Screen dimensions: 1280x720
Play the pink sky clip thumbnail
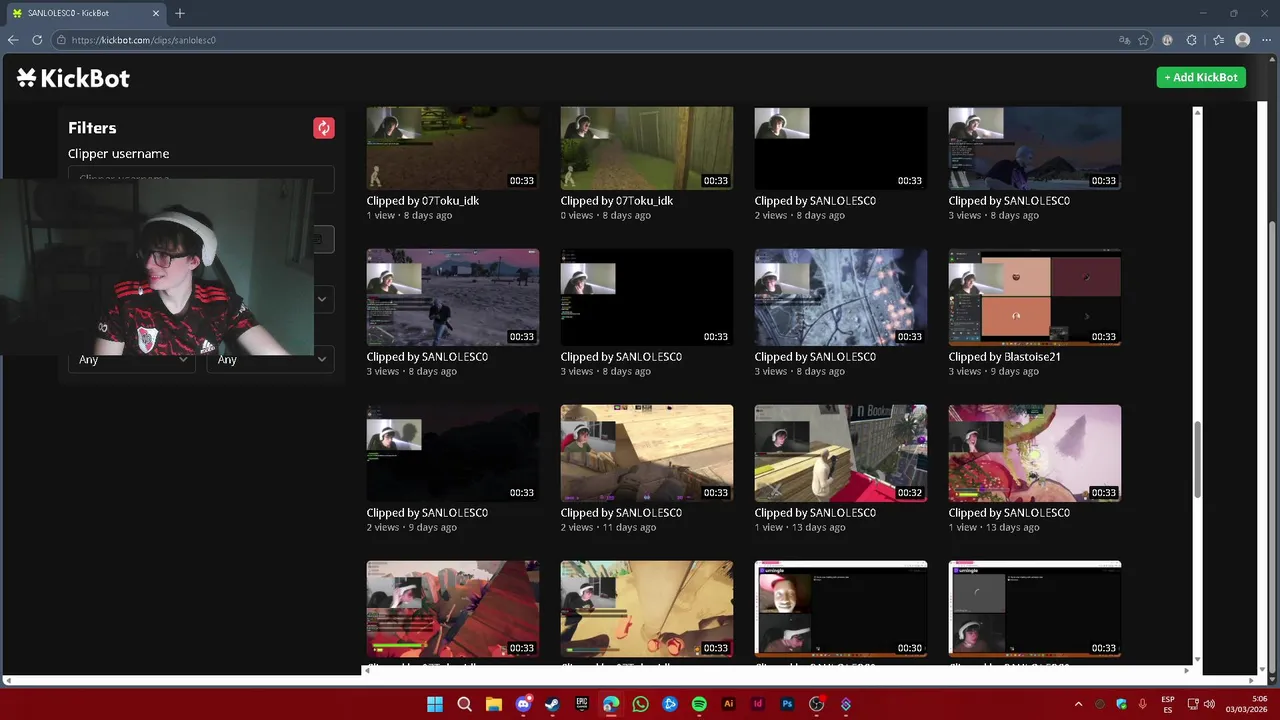[1035, 453]
